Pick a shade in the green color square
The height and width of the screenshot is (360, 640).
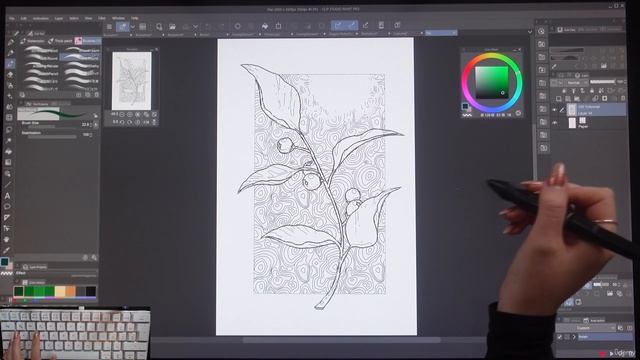coord(491,82)
